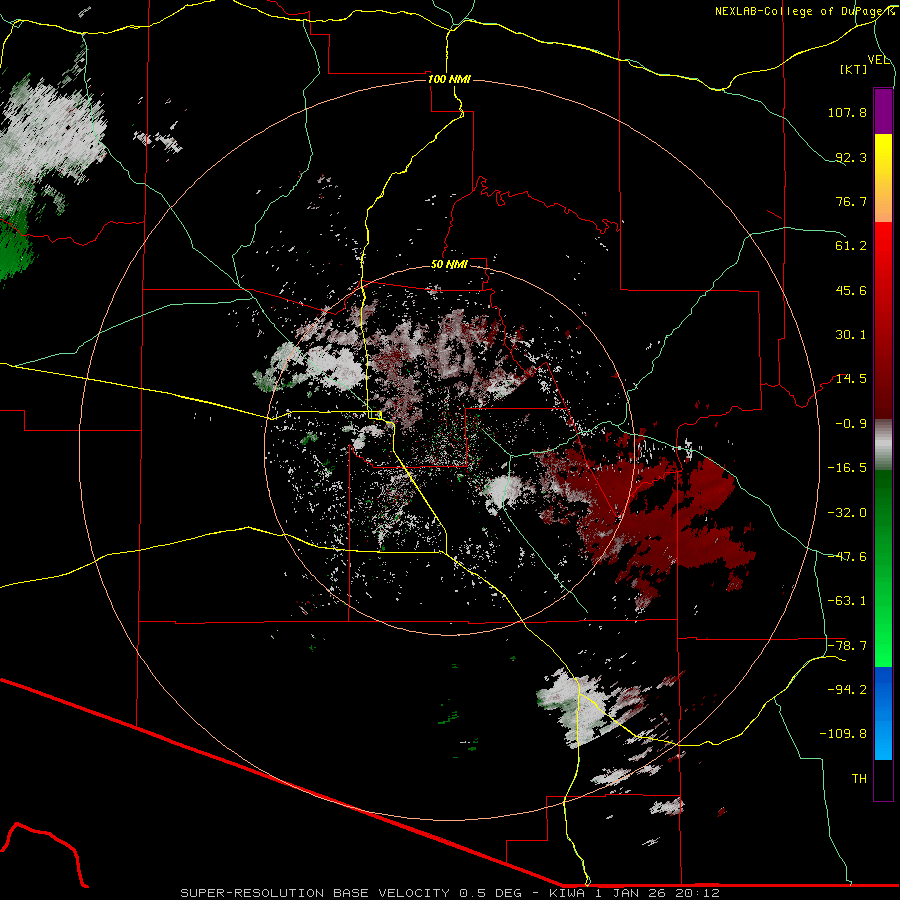Viewport: 900px width, 900px height.
Task: Pick the purple segment of velocity color bar
Action: pyautogui.click(x=883, y=111)
